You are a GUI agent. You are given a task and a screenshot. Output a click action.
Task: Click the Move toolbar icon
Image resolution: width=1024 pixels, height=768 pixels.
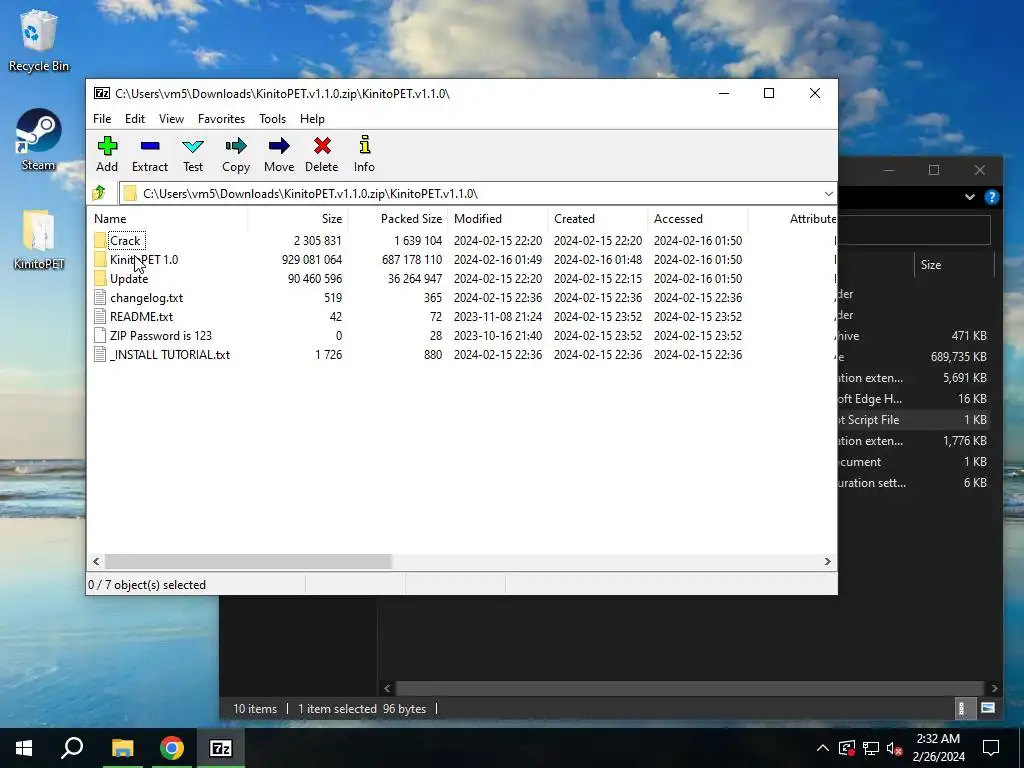(x=279, y=146)
